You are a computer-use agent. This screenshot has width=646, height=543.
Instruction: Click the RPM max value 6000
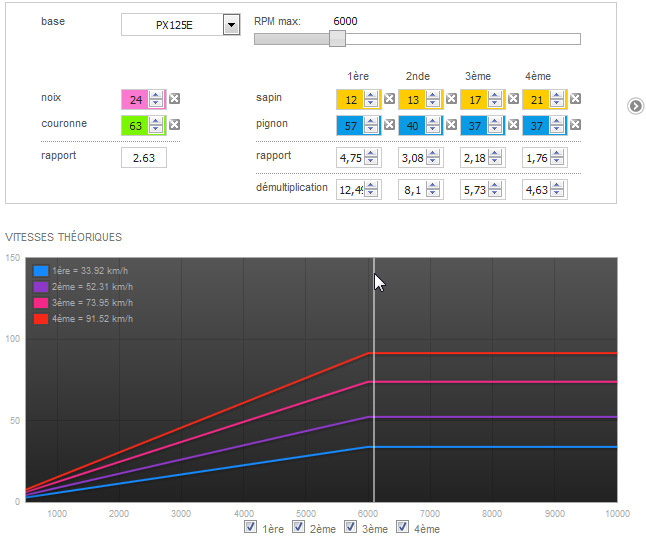(x=345, y=21)
